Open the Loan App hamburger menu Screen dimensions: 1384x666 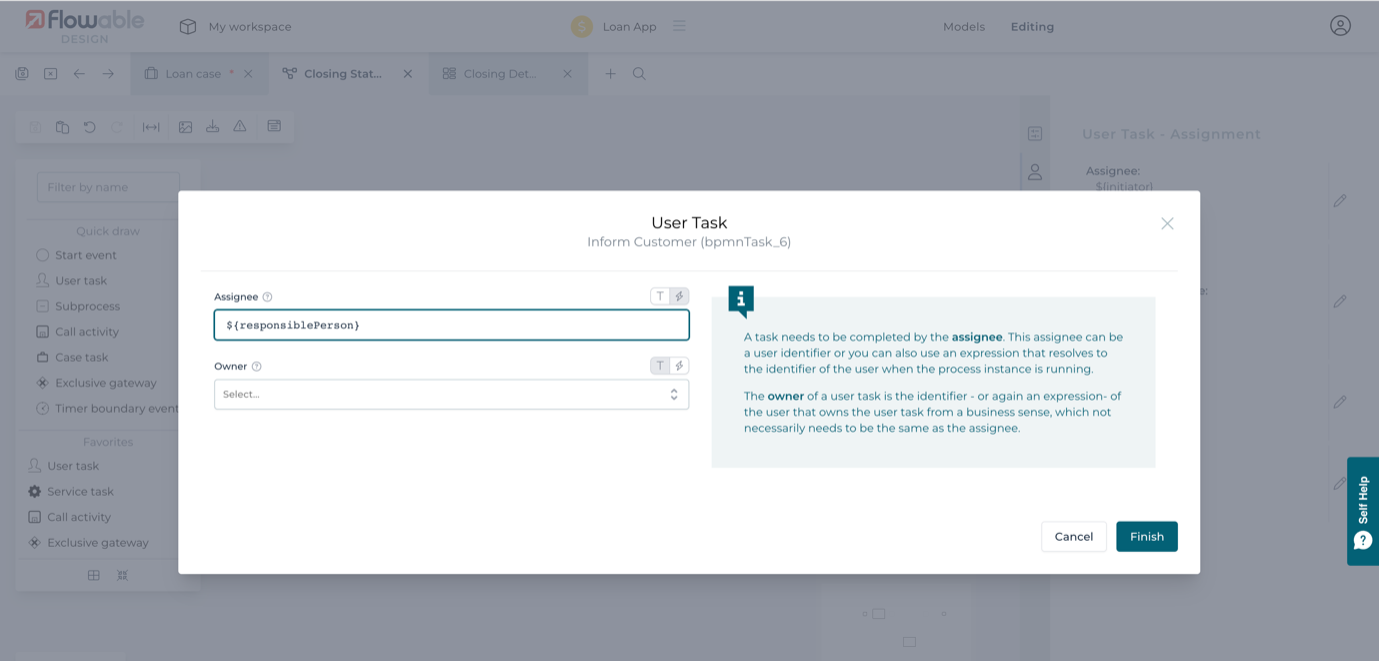click(679, 26)
